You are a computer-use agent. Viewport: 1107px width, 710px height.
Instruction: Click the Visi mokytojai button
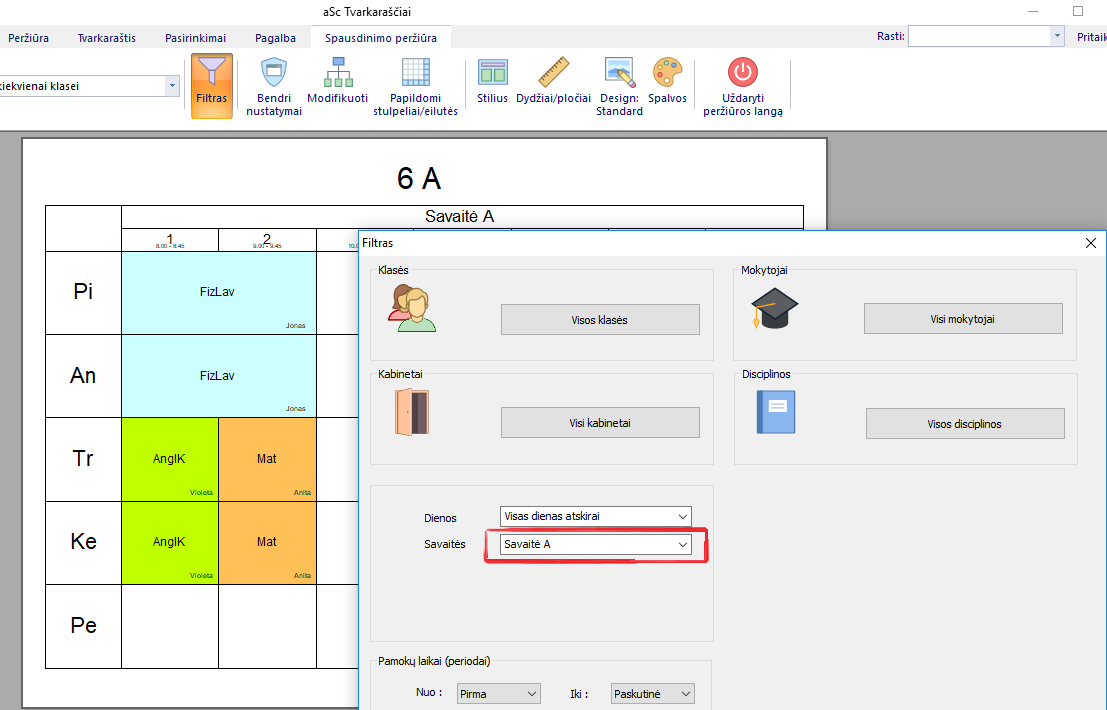coord(962,319)
